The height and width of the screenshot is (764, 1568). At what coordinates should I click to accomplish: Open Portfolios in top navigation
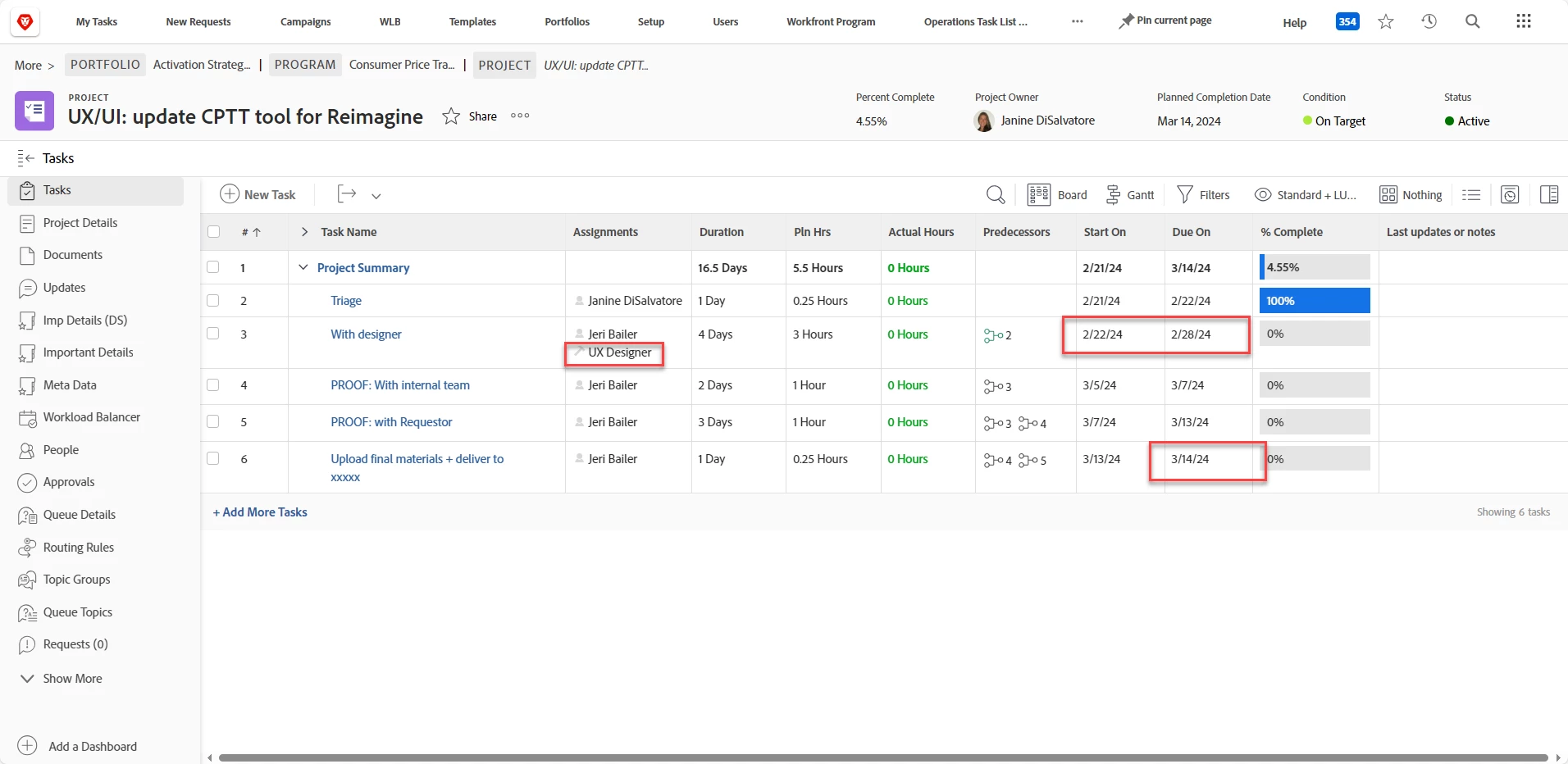point(567,22)
